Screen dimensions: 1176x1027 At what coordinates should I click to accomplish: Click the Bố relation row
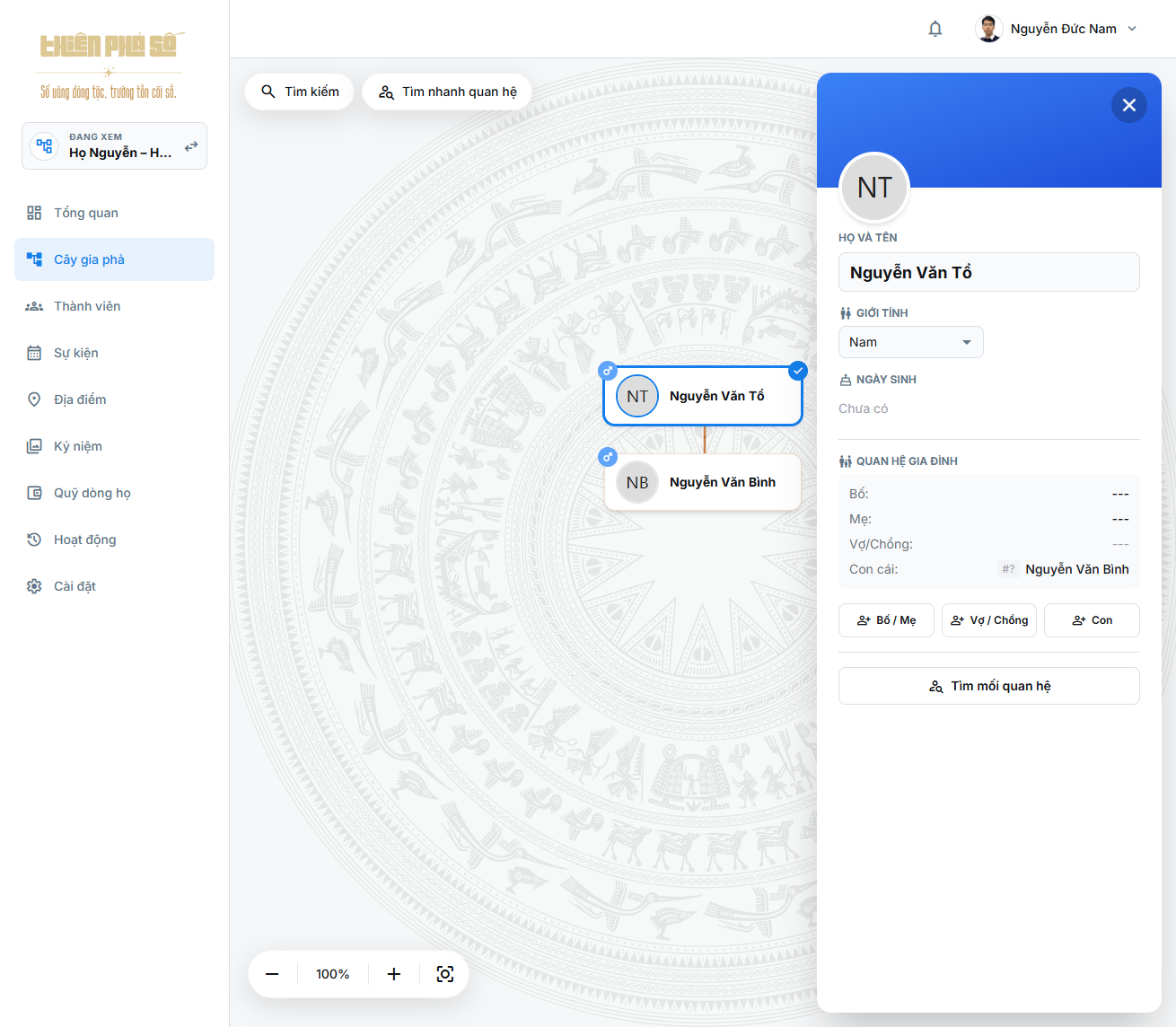coord(989,494)
